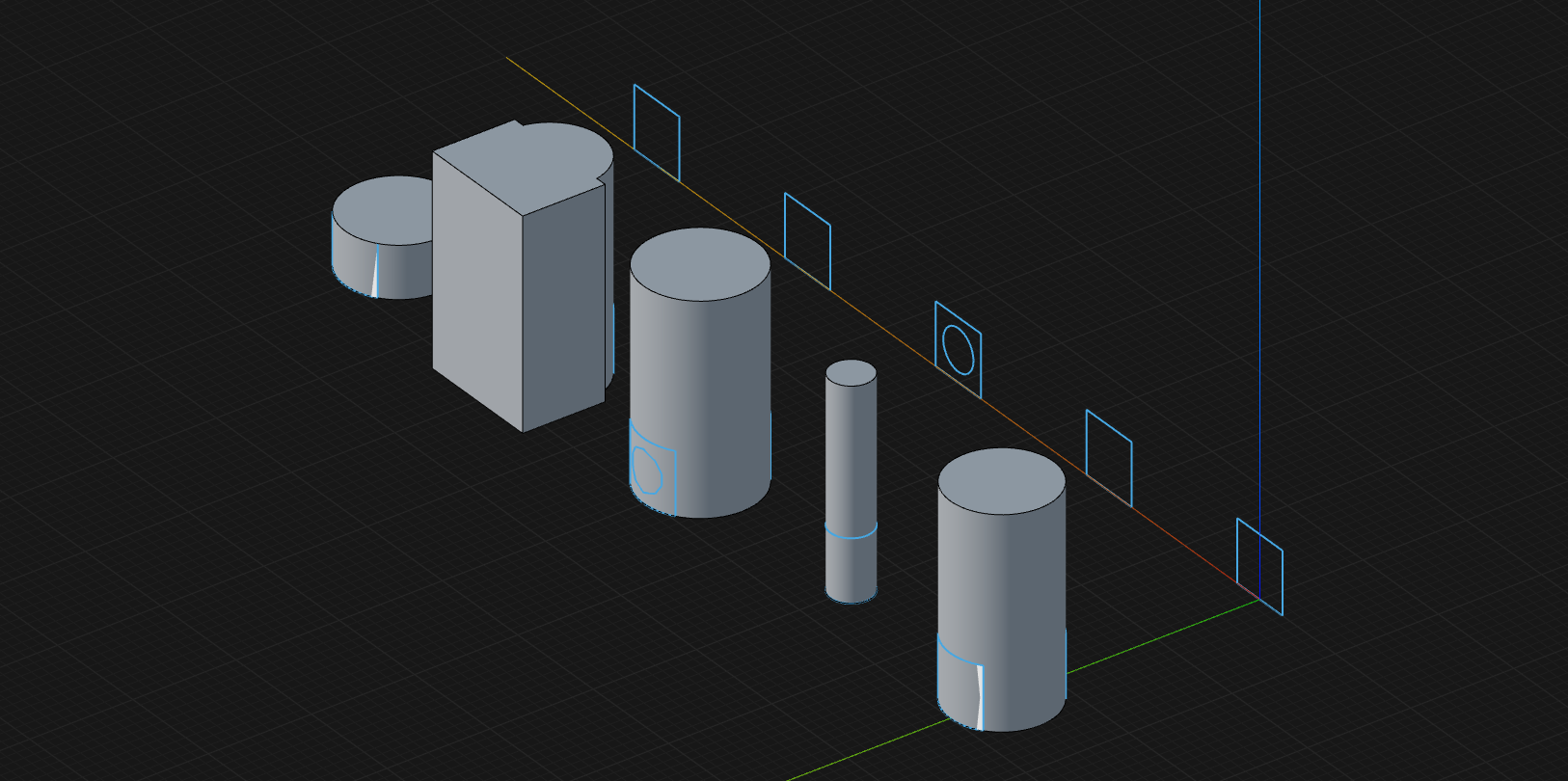Select the empty sketch square closest to the box solid
The width and height of the screenshot is (1568, 781).
(657, 133)
